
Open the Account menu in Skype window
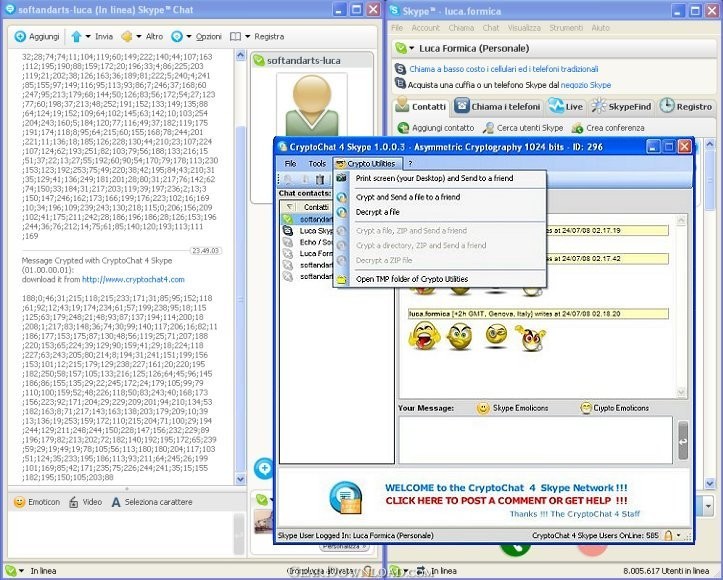point(426,28)
